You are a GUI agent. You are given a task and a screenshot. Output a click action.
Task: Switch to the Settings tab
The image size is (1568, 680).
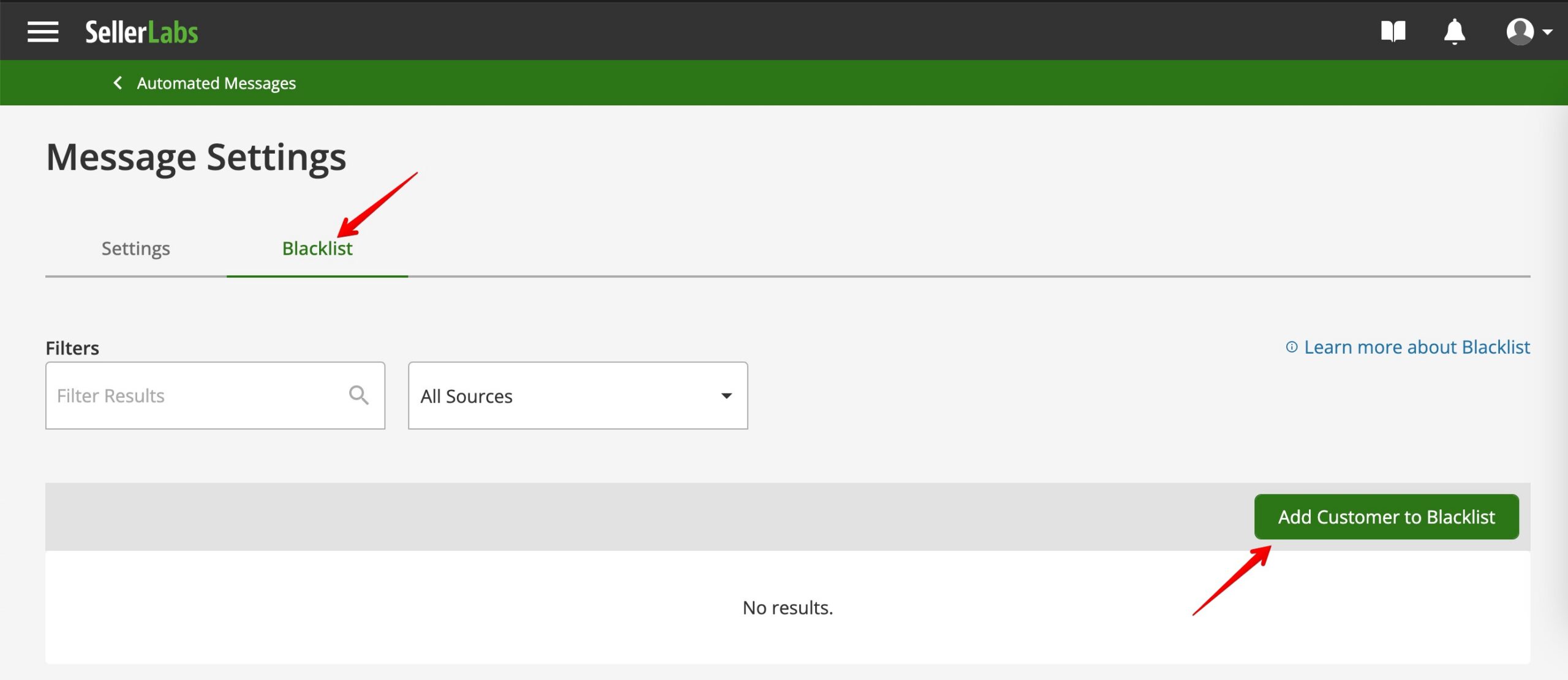[x=136, y=248]
